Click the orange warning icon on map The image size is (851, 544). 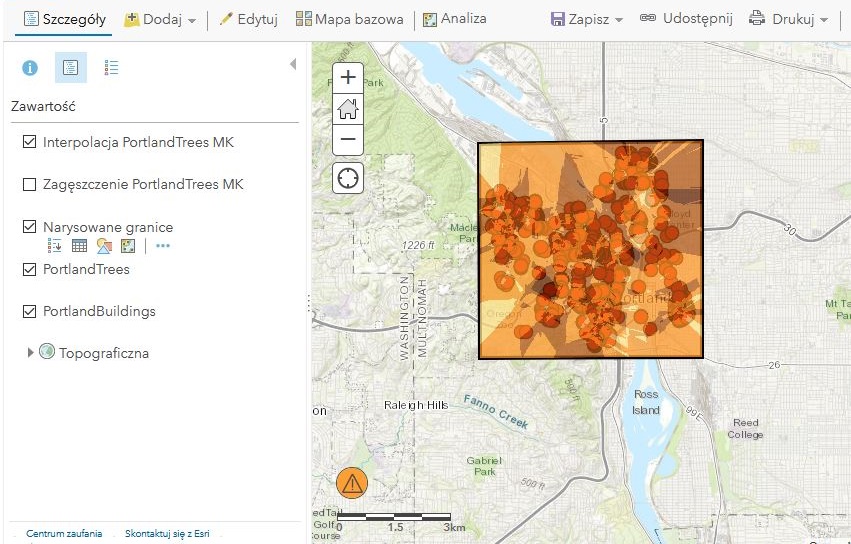coord(352,483)
